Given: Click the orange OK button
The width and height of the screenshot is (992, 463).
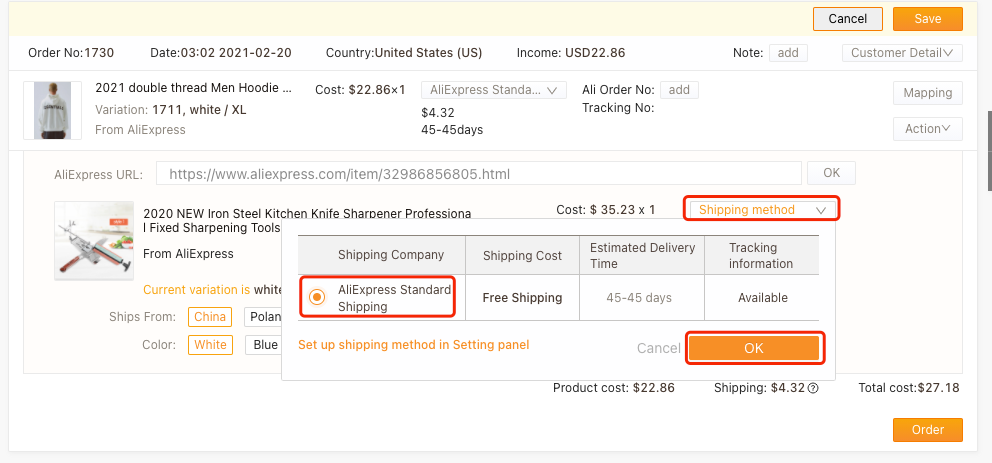Looking at the screenshot, I should click(754, 348).
